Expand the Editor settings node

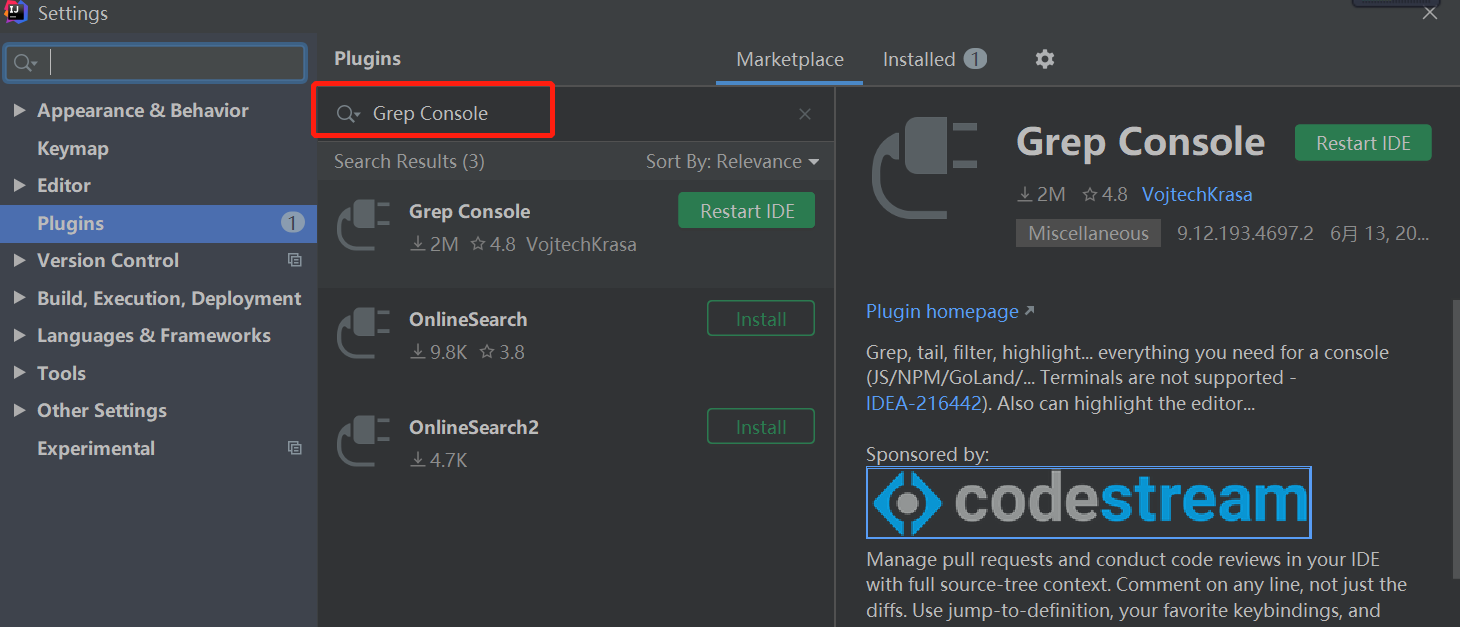(19, 185)
